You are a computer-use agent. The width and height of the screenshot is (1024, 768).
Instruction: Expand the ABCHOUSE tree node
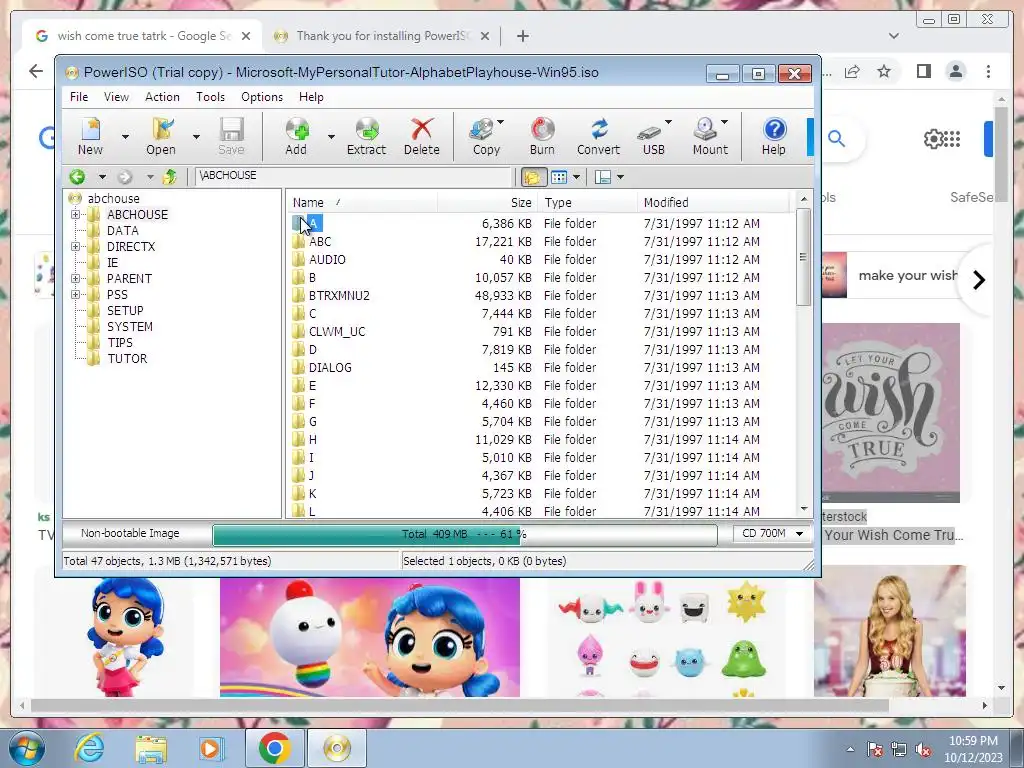(x=76, y=214)
